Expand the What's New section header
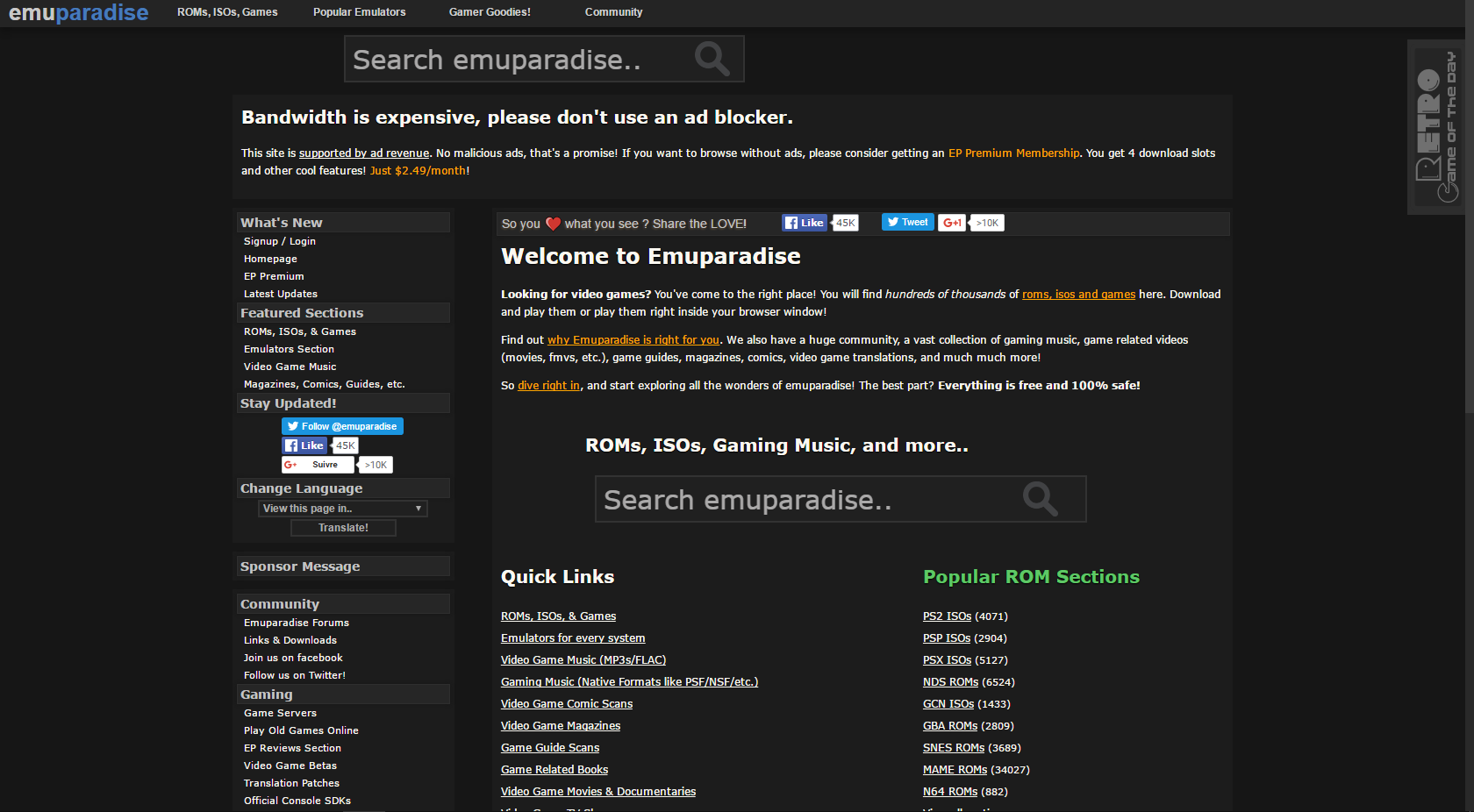This screenshot has height=812, width=1474. [342, 222]
